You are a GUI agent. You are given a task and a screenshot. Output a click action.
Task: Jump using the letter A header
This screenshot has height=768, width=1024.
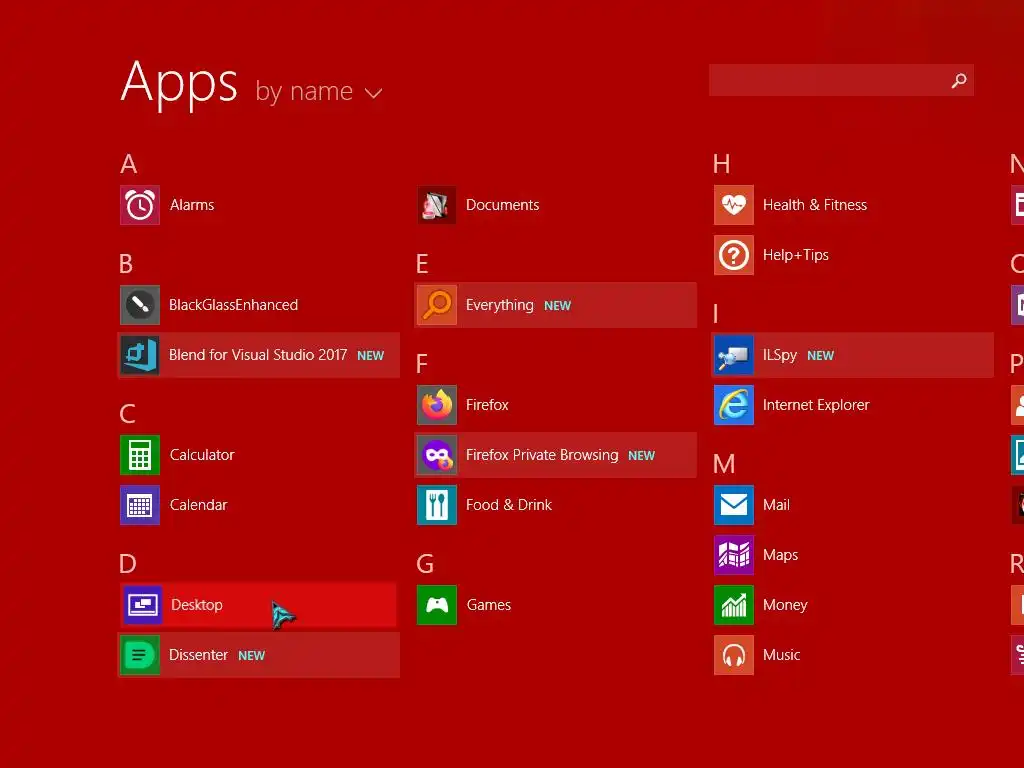point(129,164)
